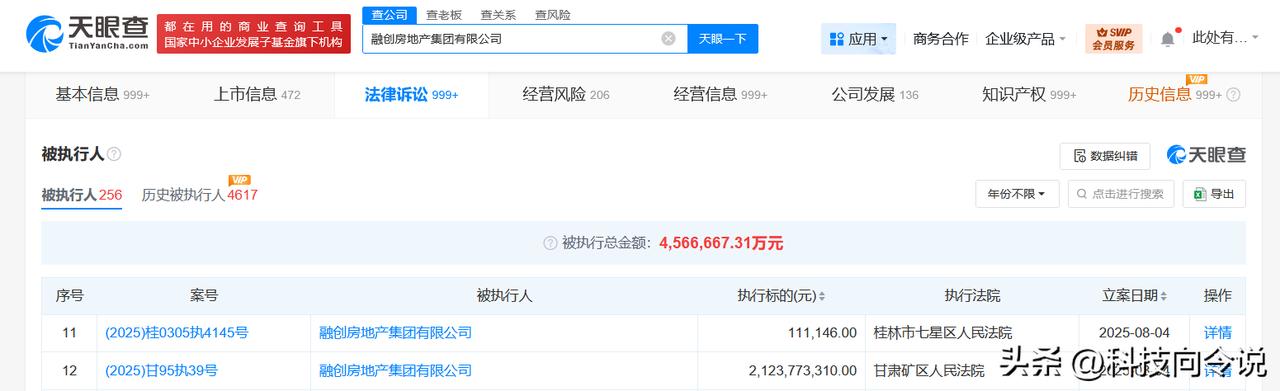Open the 基本信息 tab

tap(102, 95)
